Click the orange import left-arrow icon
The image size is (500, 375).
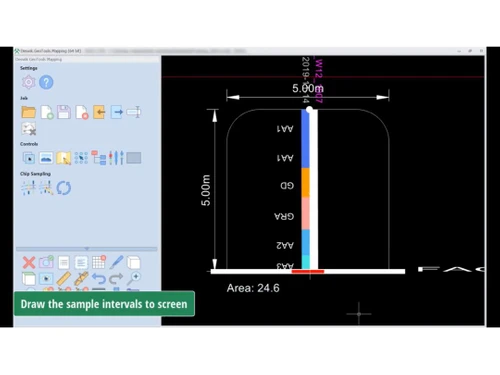point(99,112)
